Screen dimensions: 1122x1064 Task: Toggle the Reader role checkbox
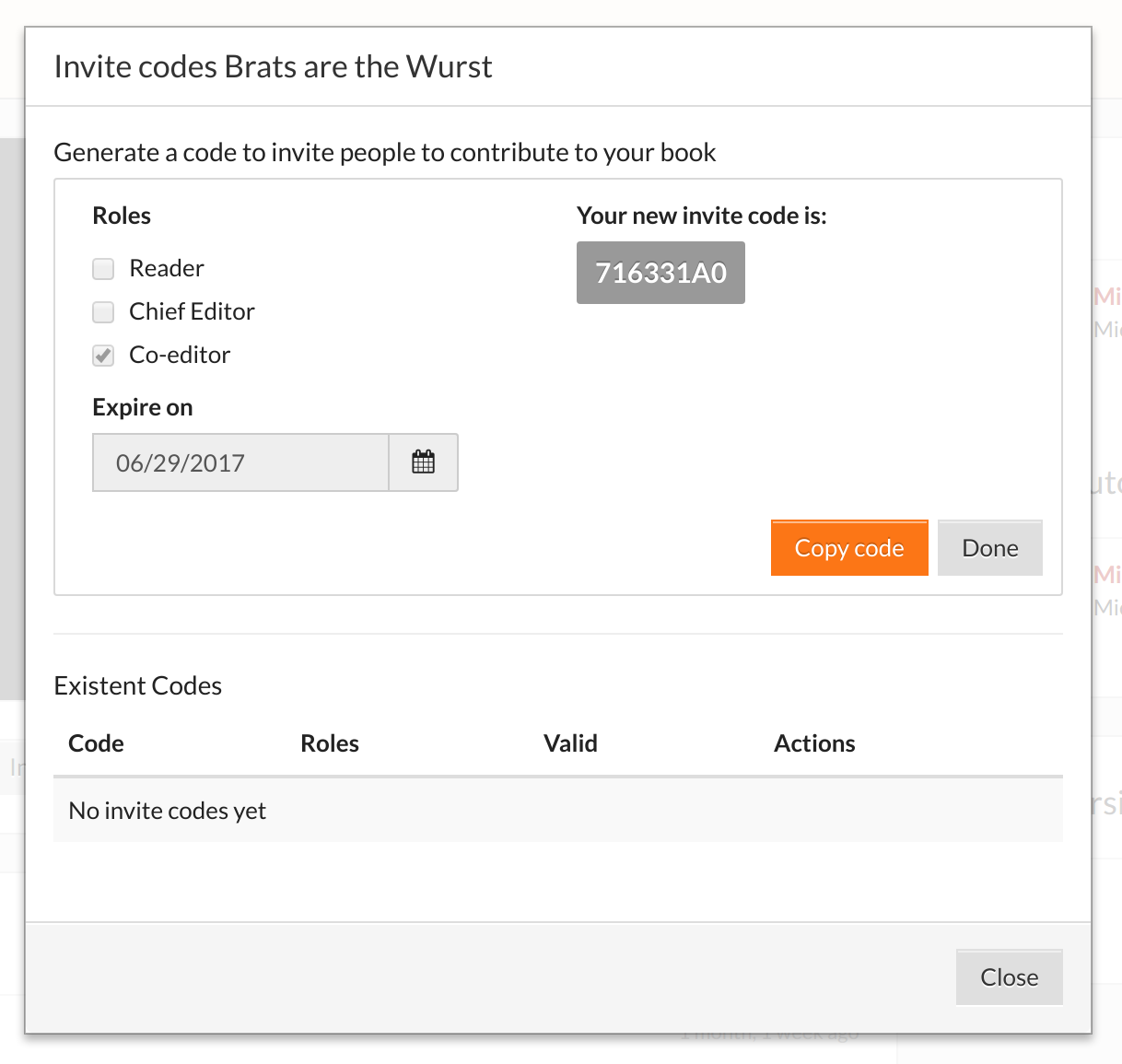point(103,268)
